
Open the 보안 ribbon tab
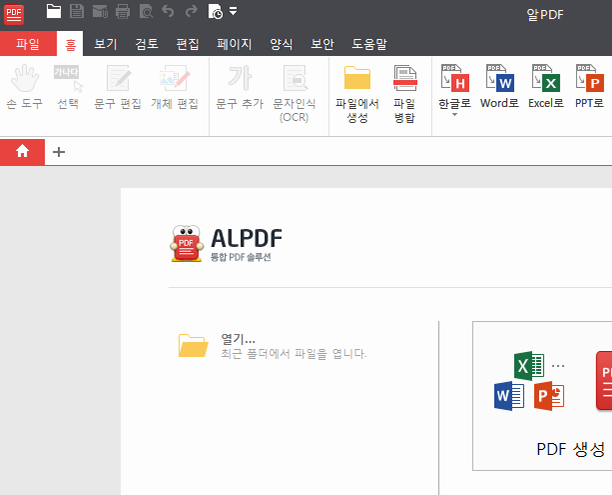(x=322, y=44)
